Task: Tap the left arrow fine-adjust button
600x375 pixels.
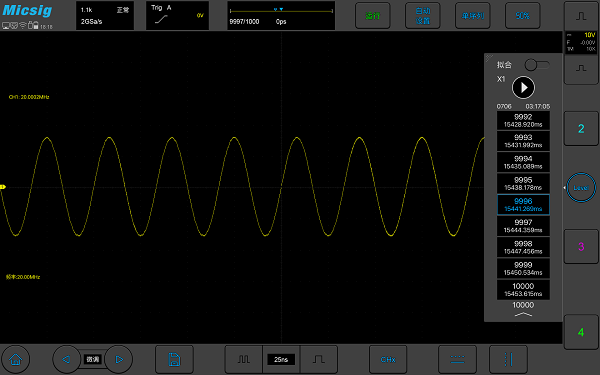Action: 66,359
